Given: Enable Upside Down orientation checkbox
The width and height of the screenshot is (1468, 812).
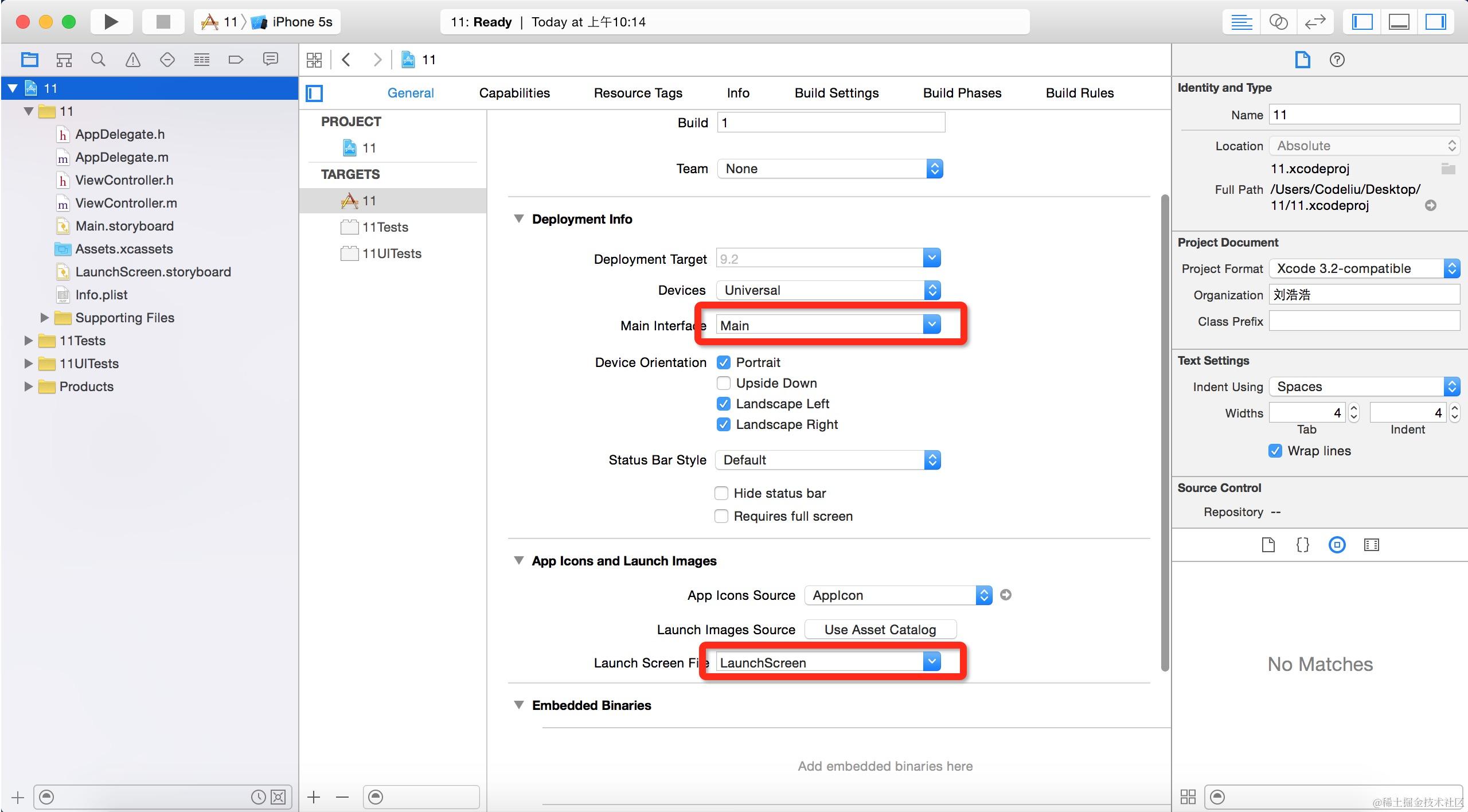Looking at the screenshot, I should pos(724,383).
